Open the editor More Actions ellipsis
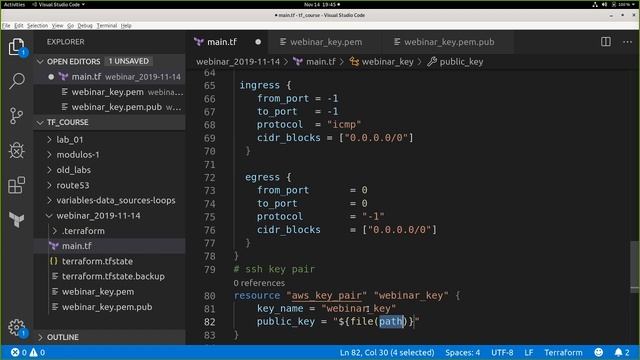The height and width of the screenshot is (360, 640). (627, 42)
